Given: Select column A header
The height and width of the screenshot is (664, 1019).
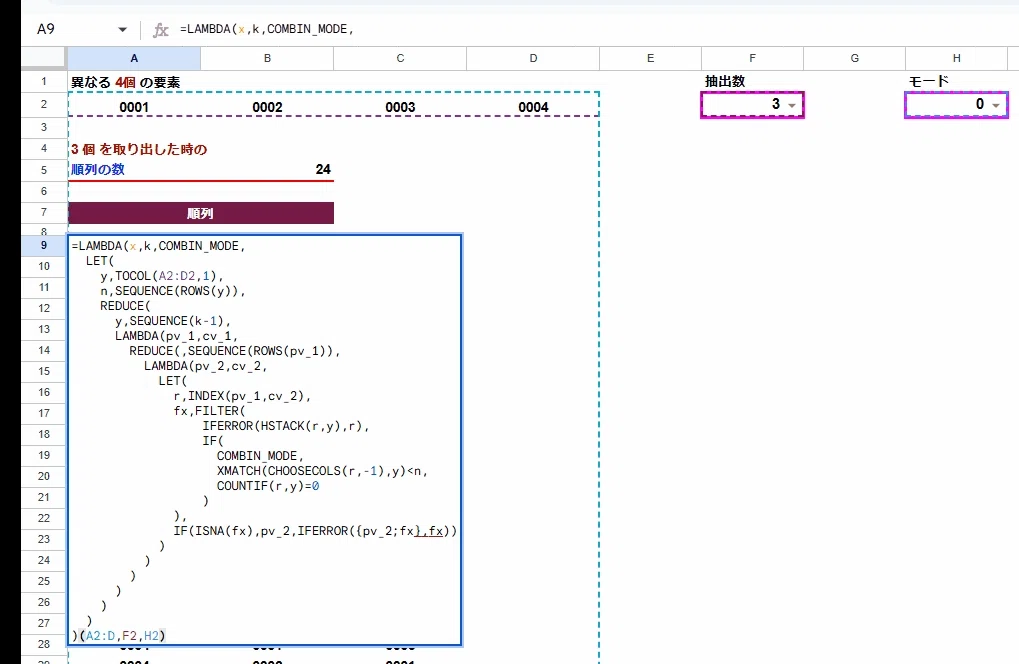Looking at the screenshot, I should (x=134, y=58).
